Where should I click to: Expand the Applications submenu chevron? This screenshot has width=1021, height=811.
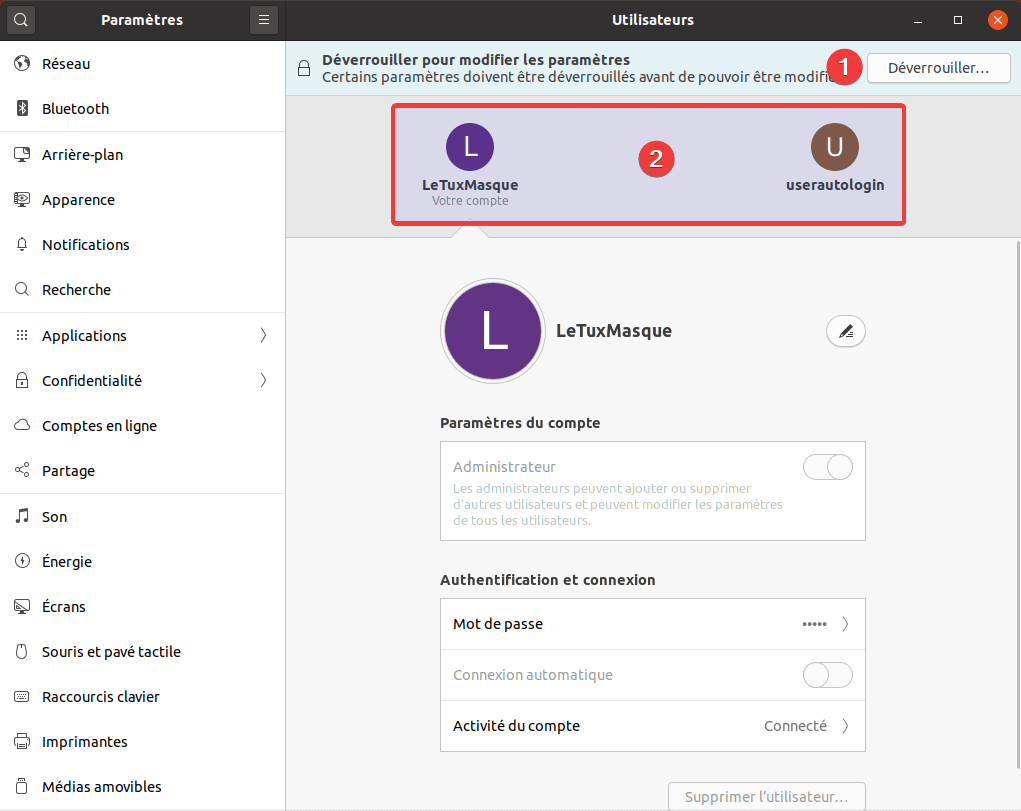click(x=263, y=336)
